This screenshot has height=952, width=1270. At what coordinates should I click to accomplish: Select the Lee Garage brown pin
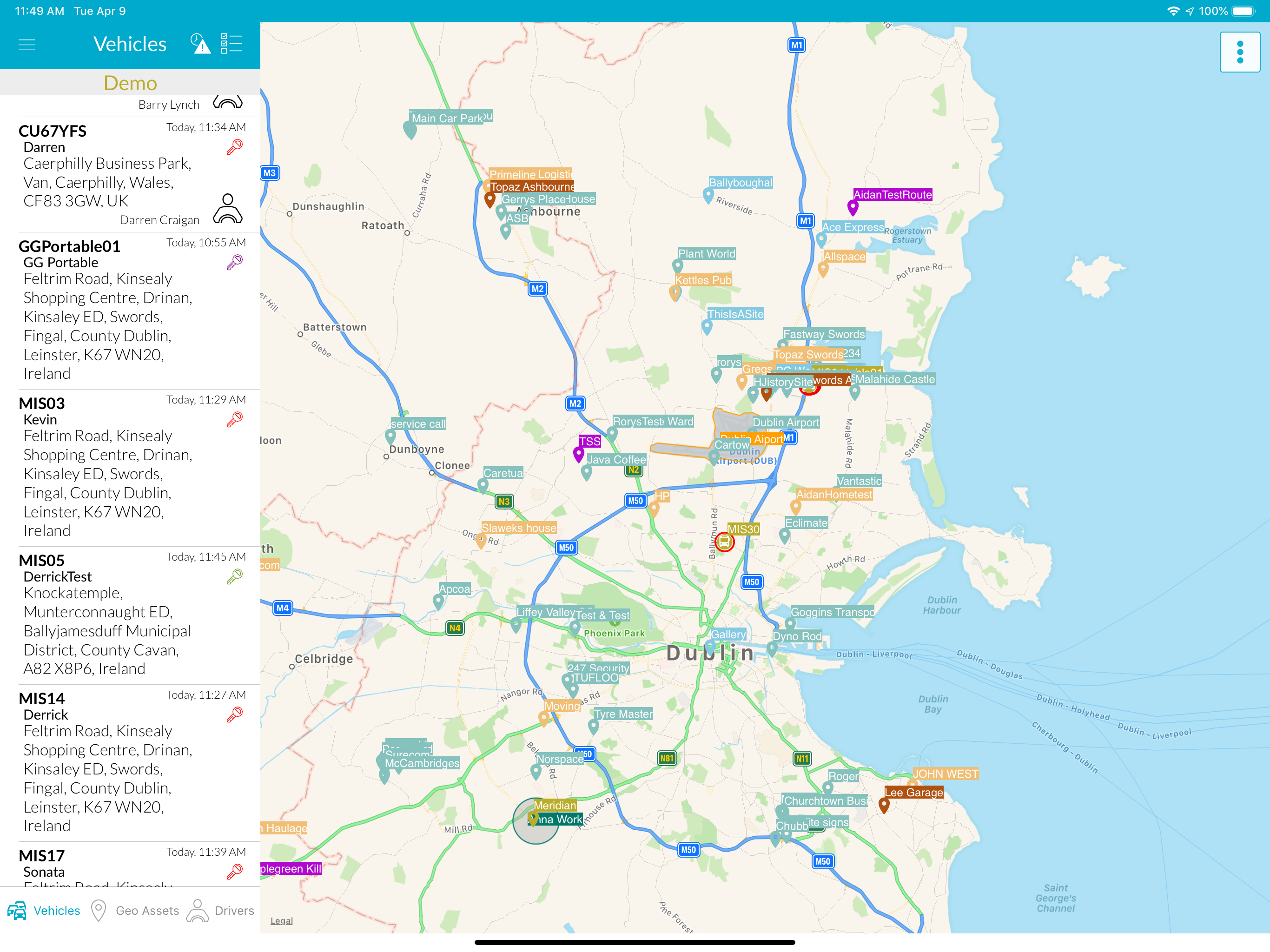(884, 806)
